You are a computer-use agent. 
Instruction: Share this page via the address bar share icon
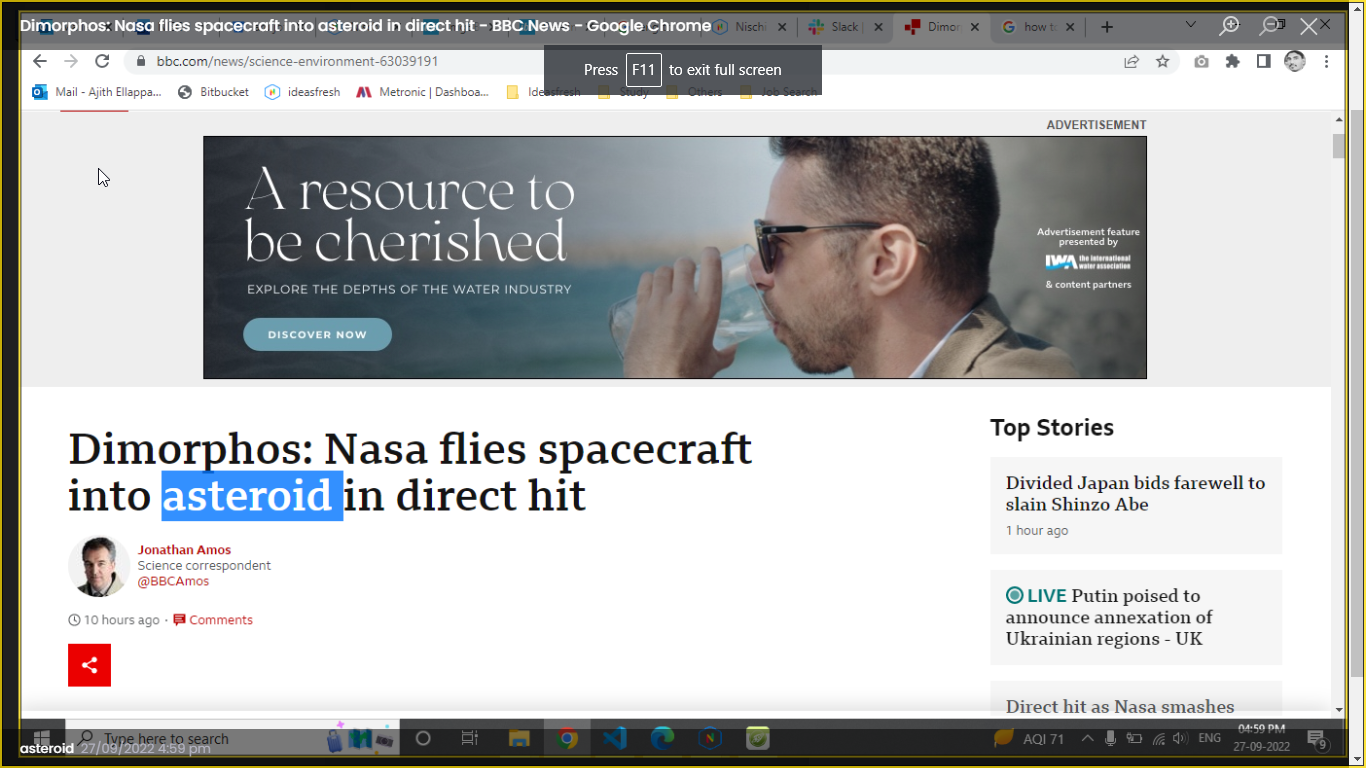(1131, 61)
